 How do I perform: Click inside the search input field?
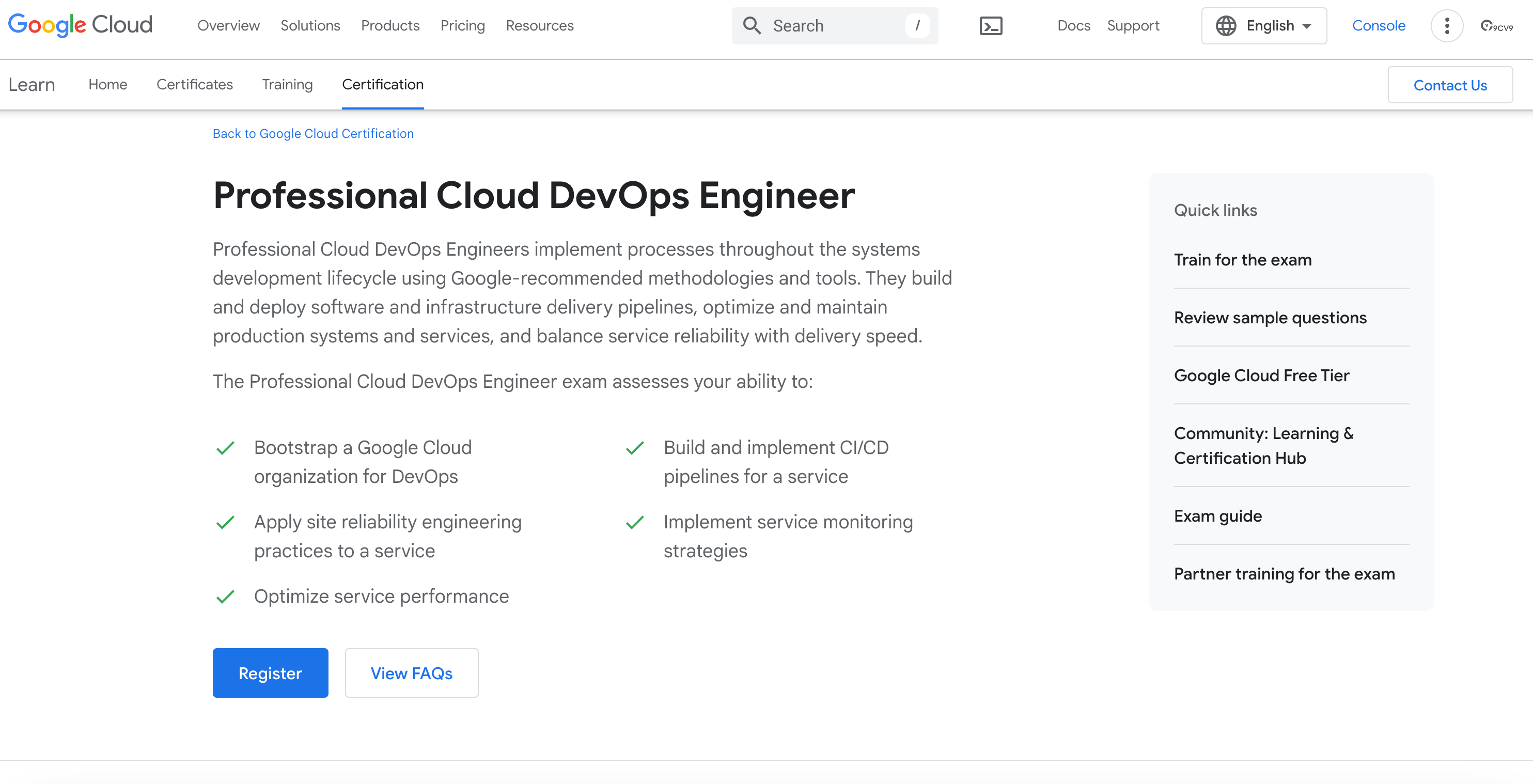[833, 26]
